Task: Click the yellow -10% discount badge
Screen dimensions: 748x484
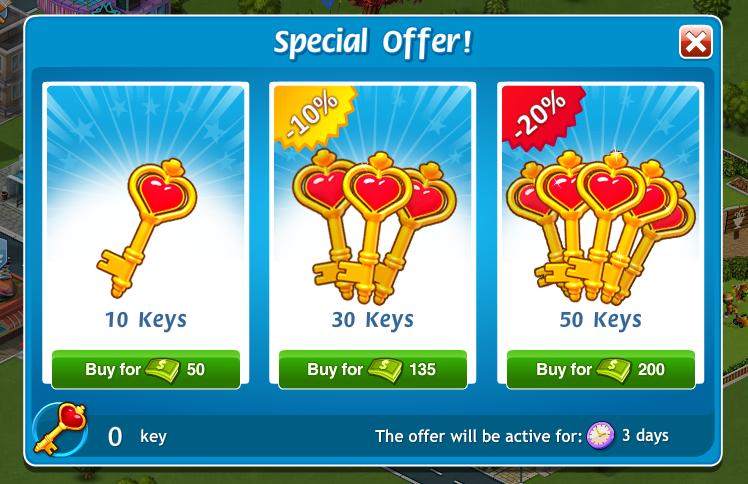Action: [x=312, y=114]
